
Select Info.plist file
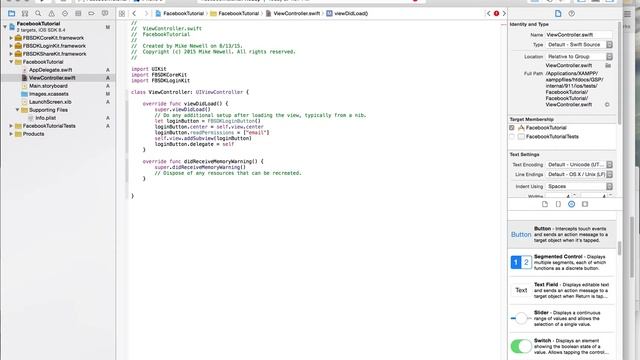[x=45, y=118]
